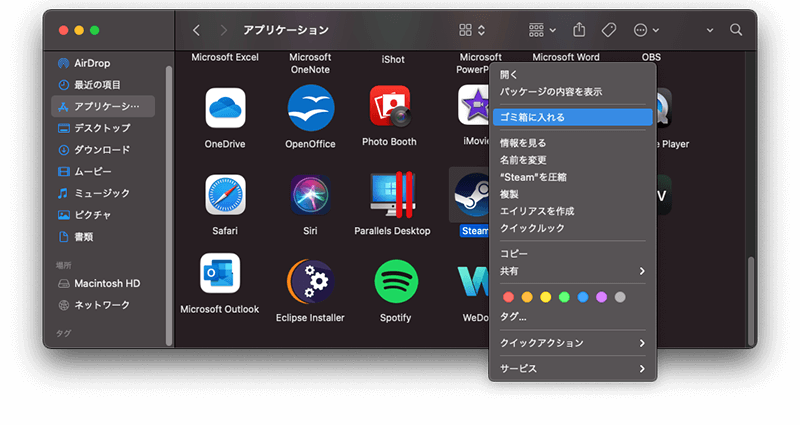
Task: Select アプリケーション in the sidebar
Action: (104, 107)
